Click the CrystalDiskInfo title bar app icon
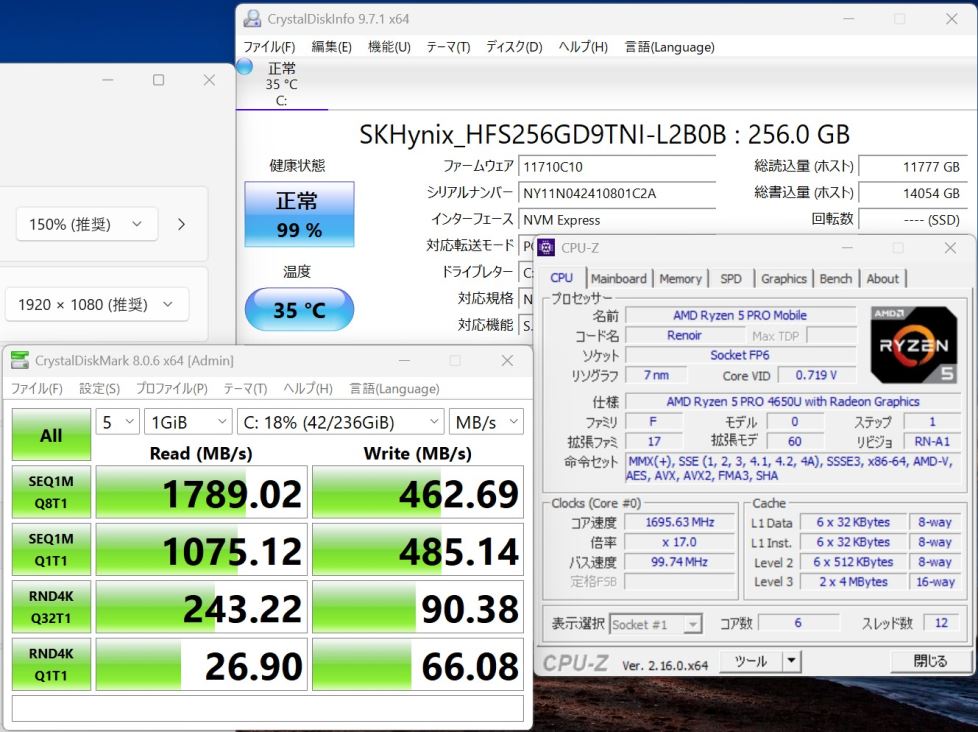 (x=253, y=19)
